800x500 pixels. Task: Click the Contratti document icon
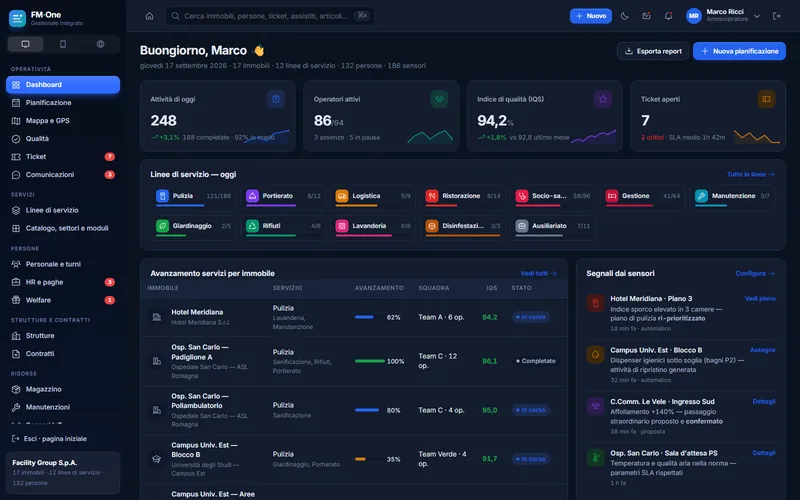tap(16, 354)
